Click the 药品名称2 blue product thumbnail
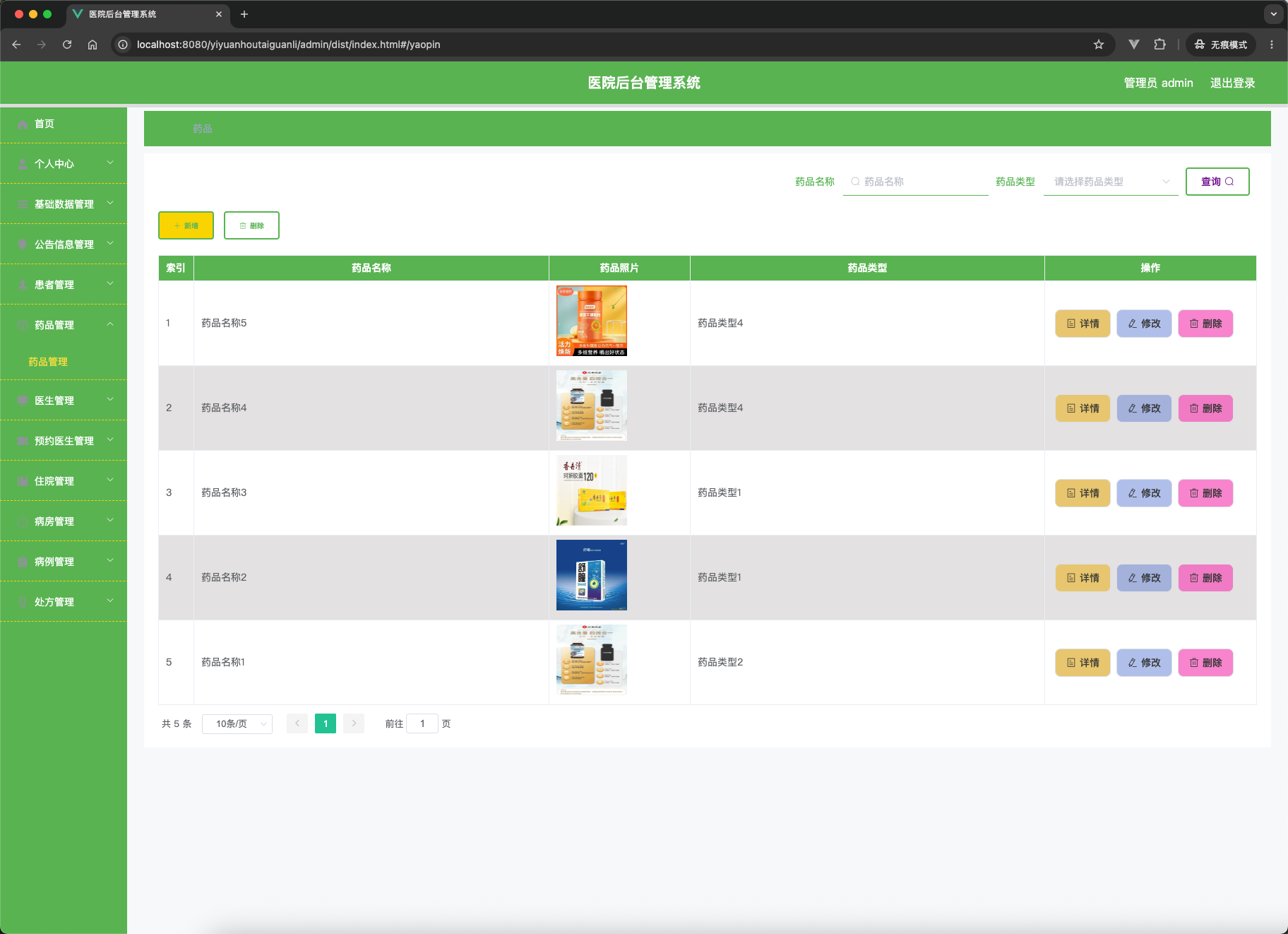The height and width of the screenshot is (934, 1288). pyautogui.click(x=592, y=575)
